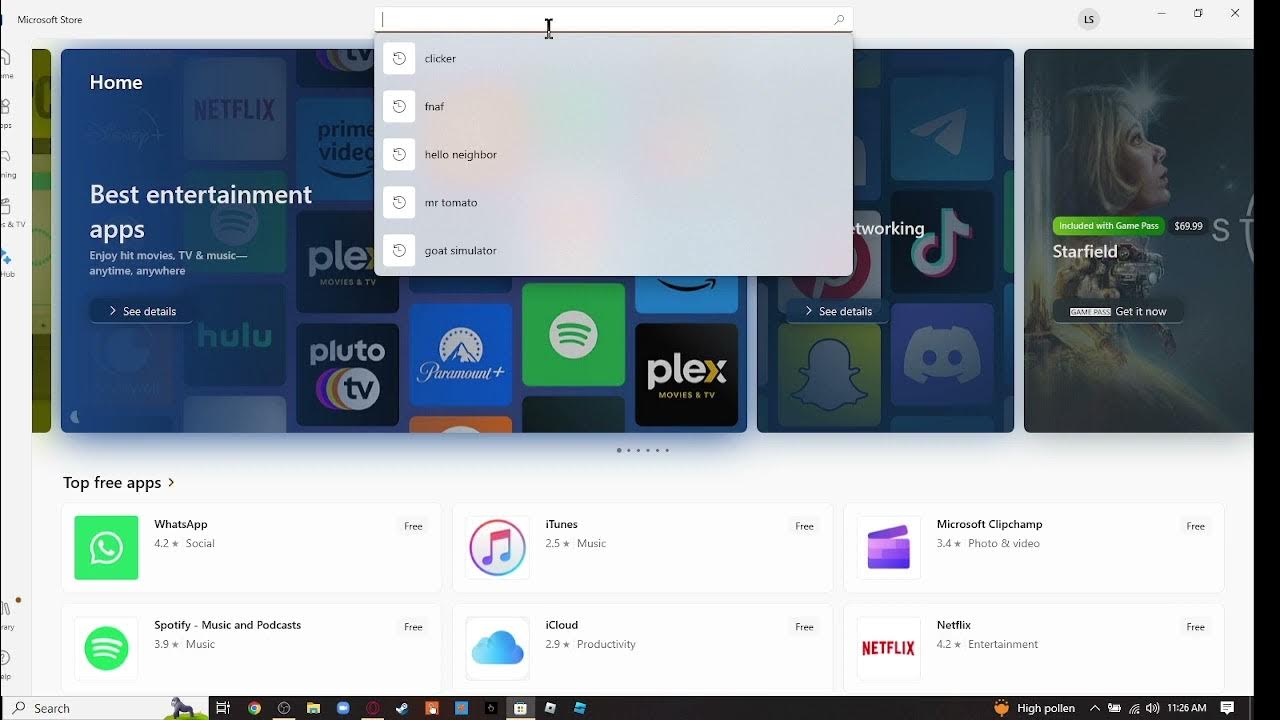
Task: Open the volume speaker icon
Action: (1153, 708)
